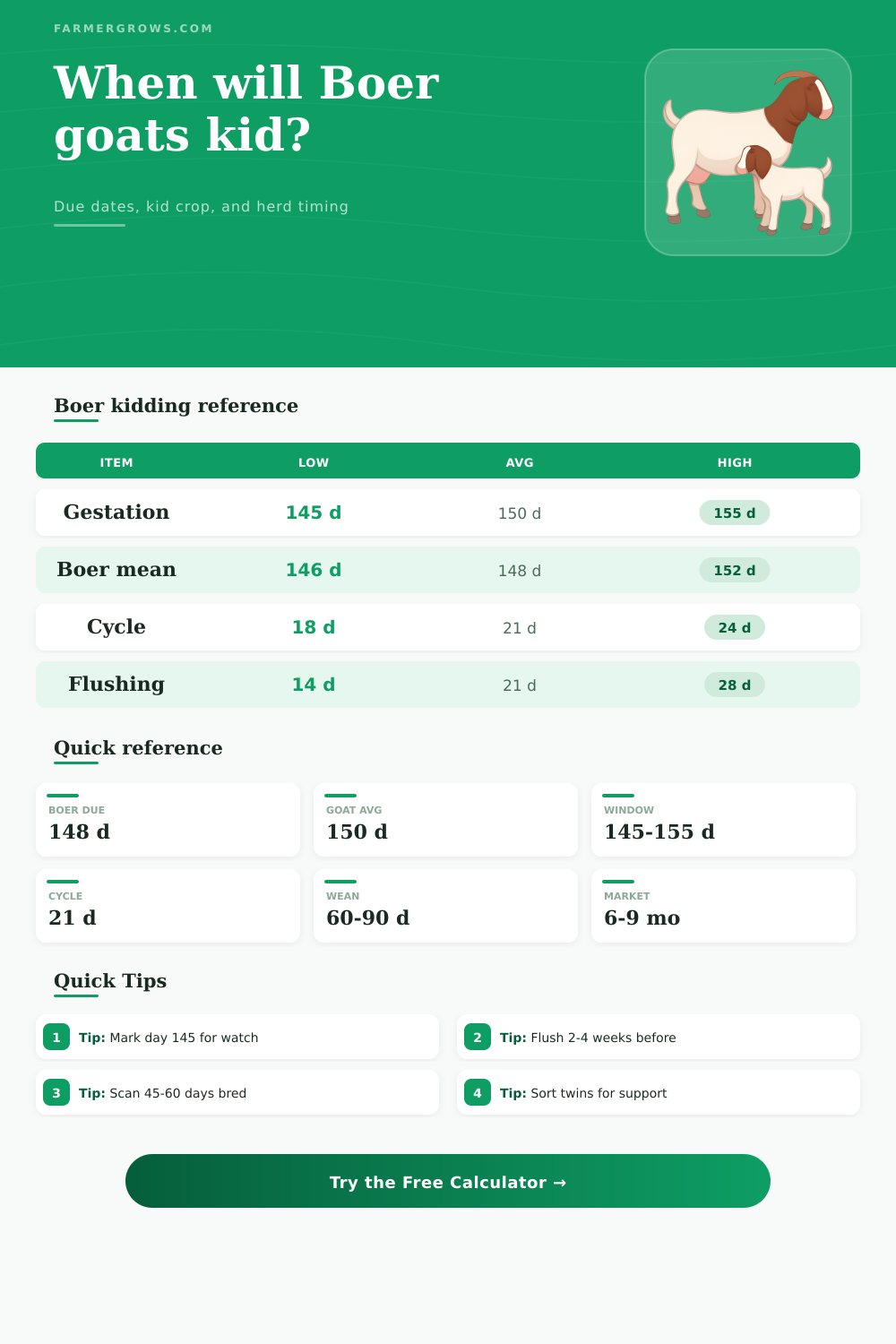This screenshot has width=896, height=1344.
Task: Select the Gestation row label
Action: 116,512
